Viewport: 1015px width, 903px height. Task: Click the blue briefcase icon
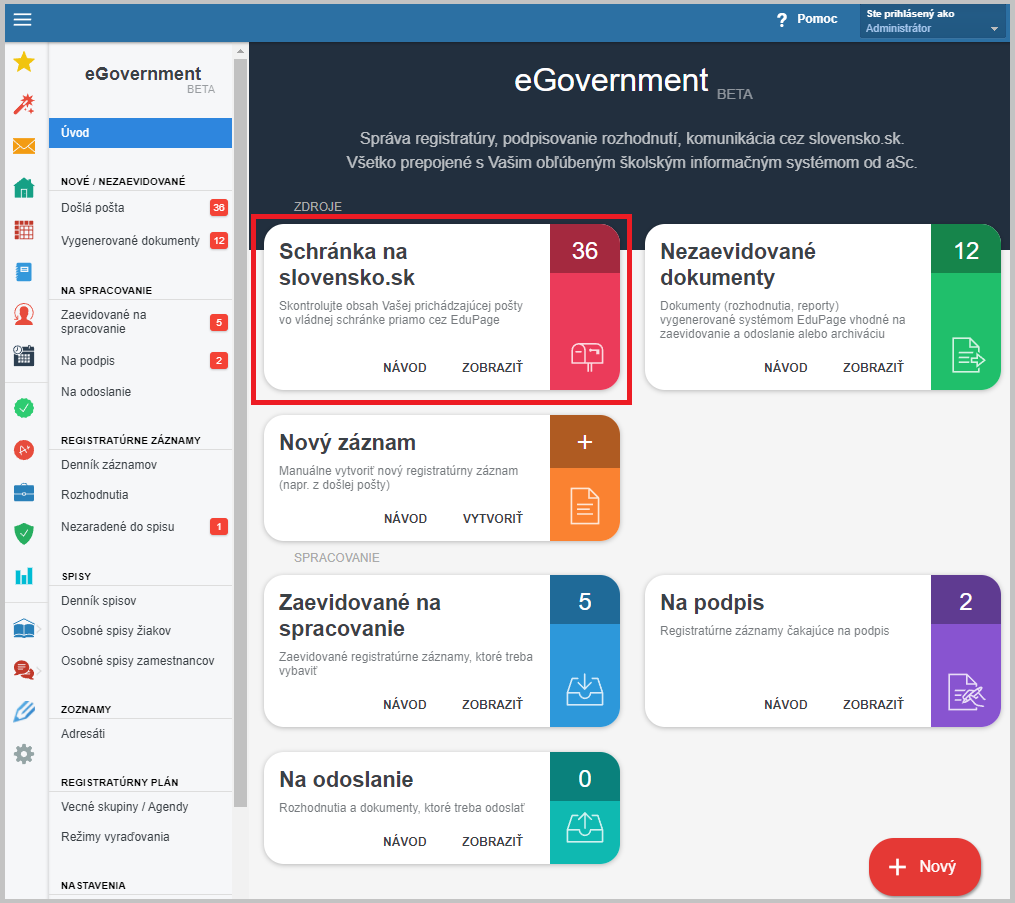pos(24,492)
